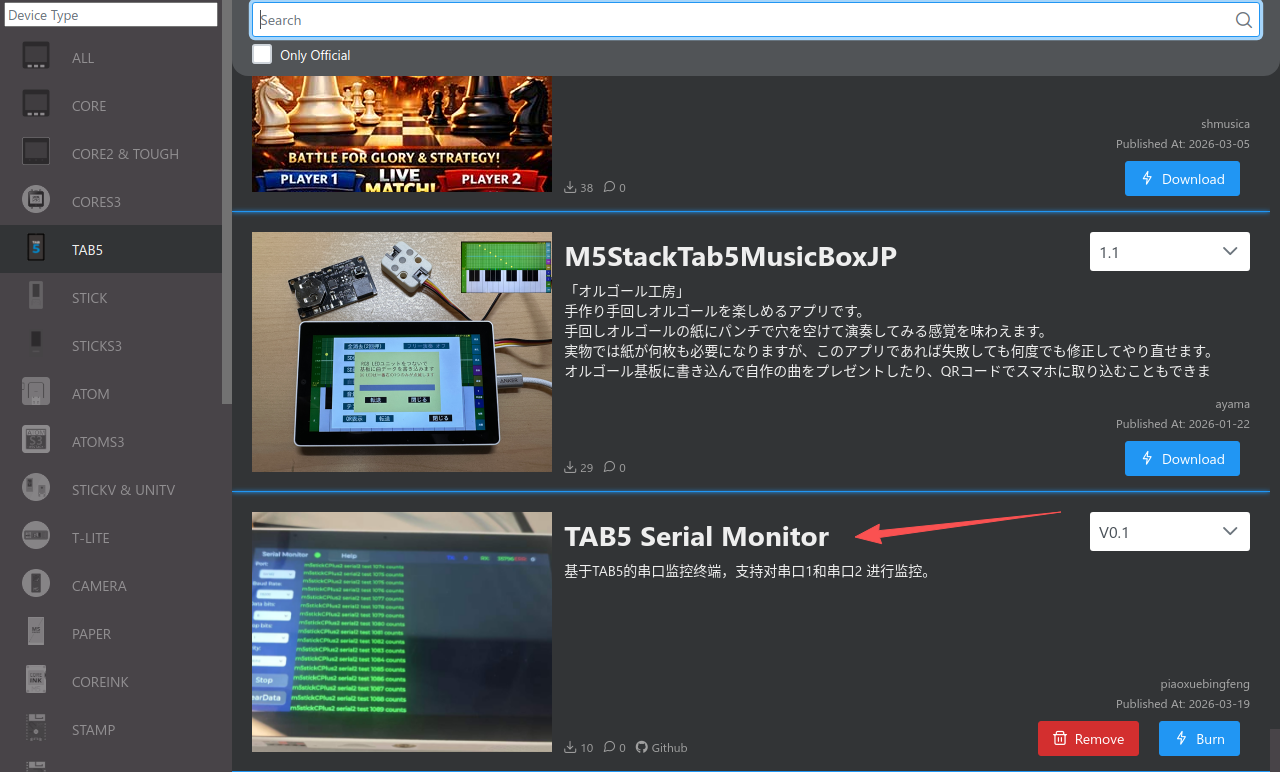
Task: Select the PAPER device icon
Action: [x=36, y=633]
